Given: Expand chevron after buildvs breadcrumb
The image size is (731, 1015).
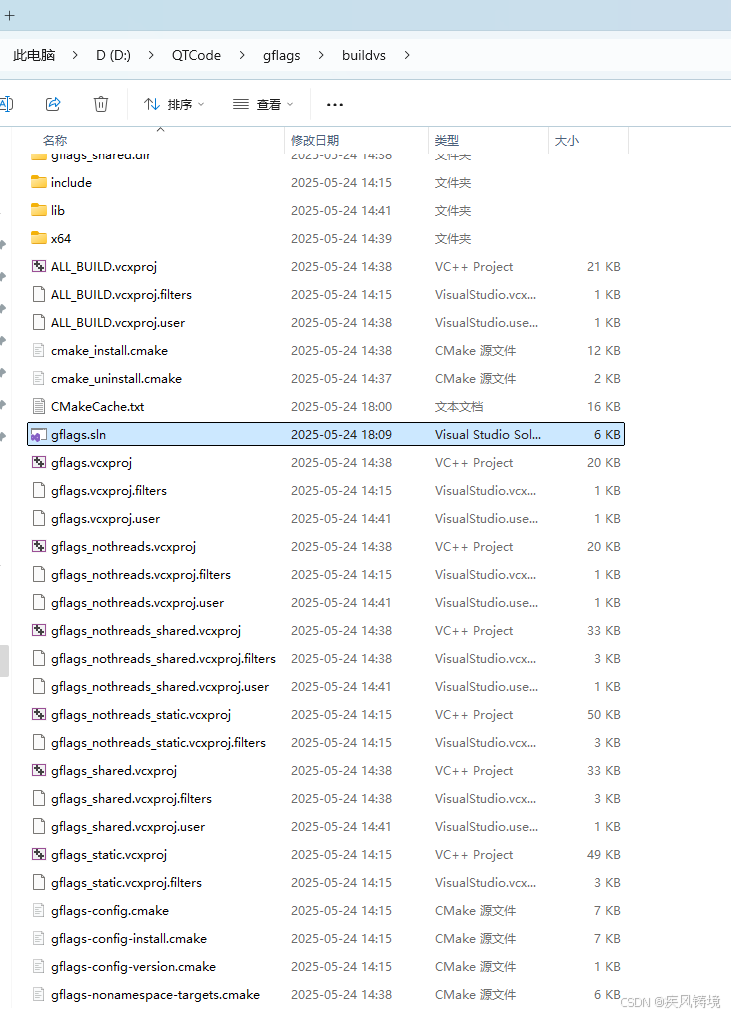Looking at the screenshot, I should [407, 55].
